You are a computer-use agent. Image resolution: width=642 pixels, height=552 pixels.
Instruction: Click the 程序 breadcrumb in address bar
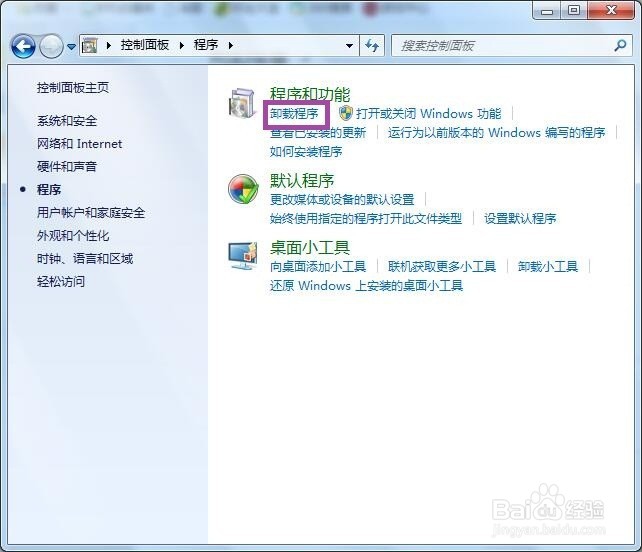click(206, 45)
